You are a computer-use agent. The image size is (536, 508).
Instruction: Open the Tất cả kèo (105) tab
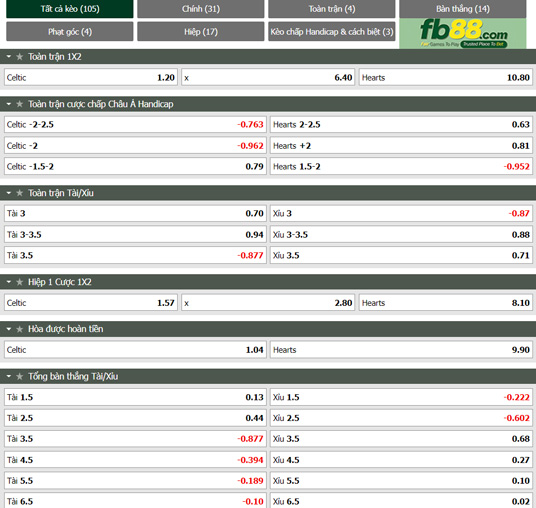click(x=70, y=9)
